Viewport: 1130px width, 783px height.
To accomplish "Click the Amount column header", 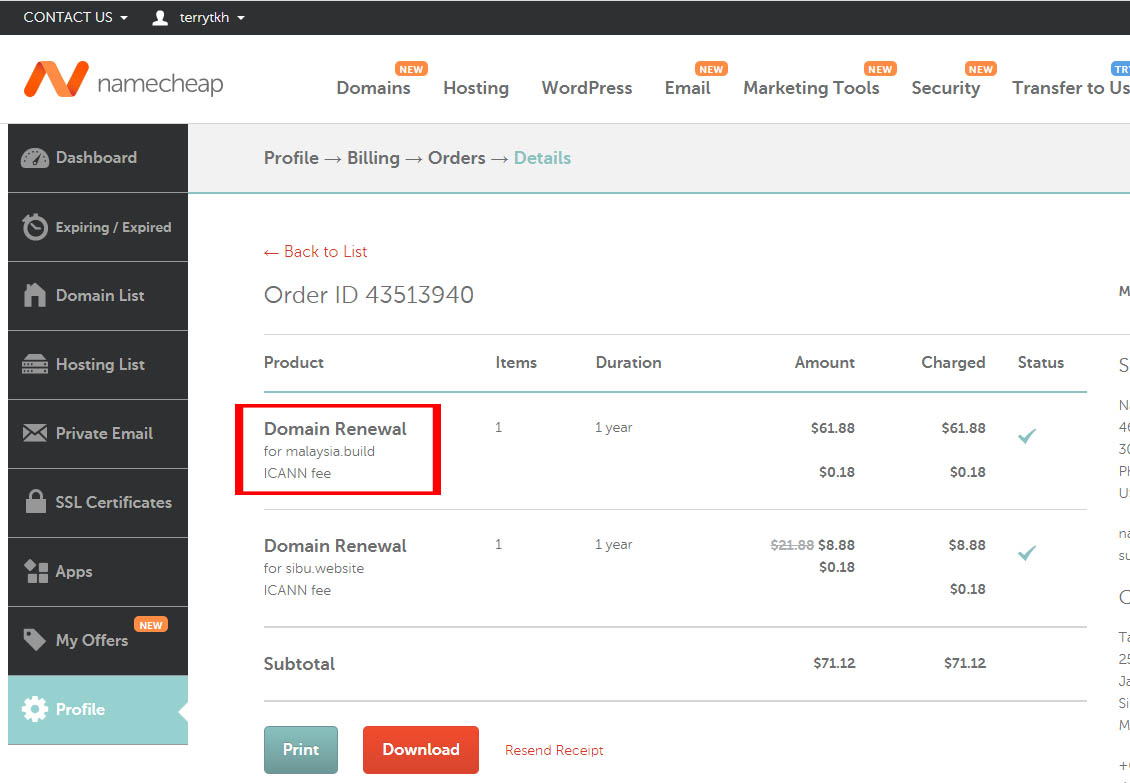I will coord(824,363).
